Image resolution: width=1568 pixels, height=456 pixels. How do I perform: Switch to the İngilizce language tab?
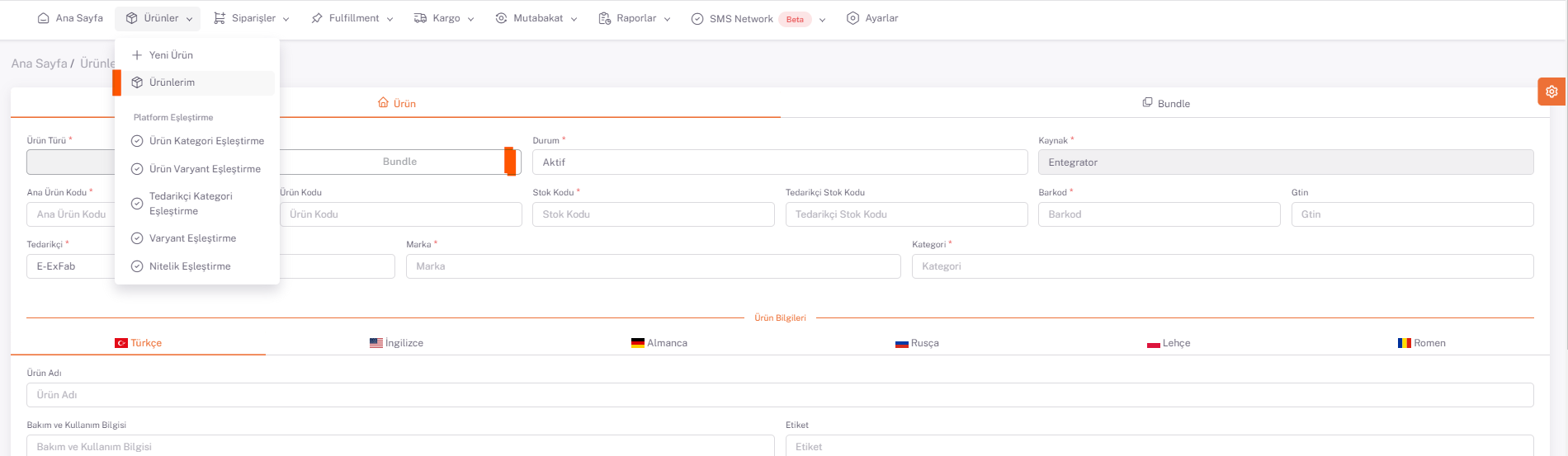pyautogui.click(x=396, y=343)
